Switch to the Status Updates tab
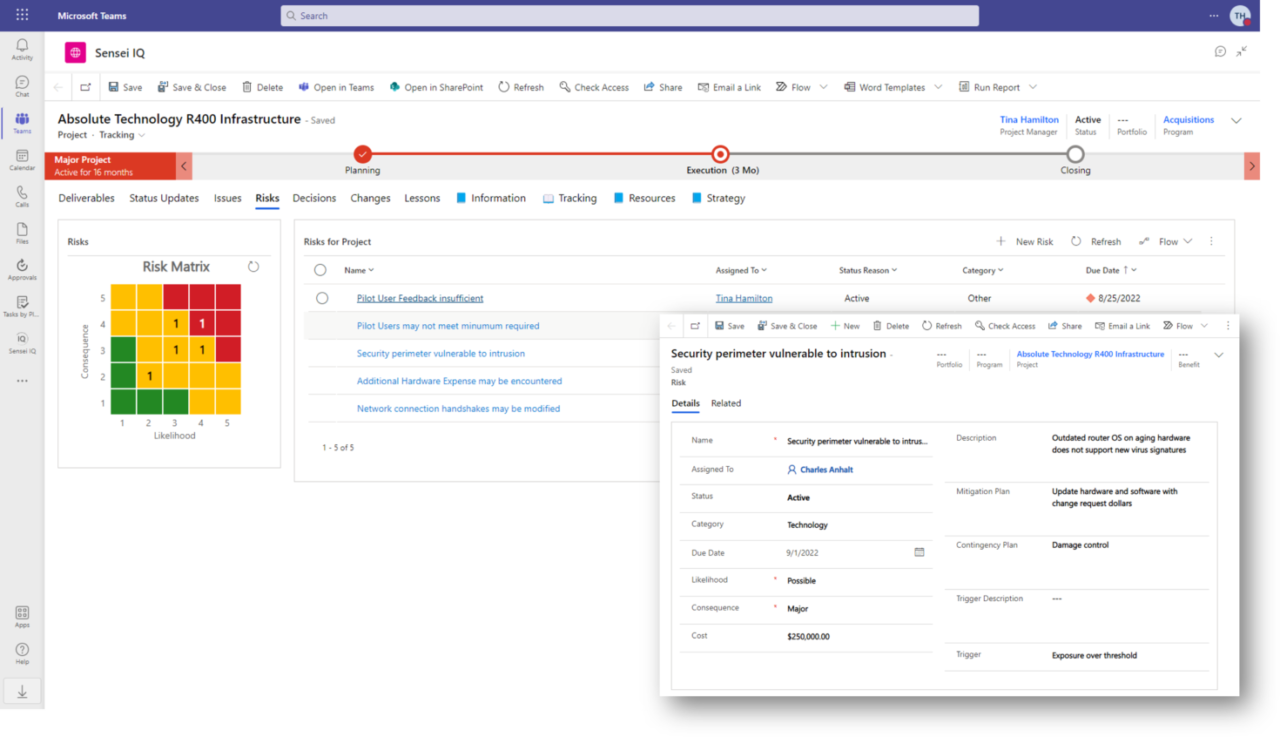Viewport: 1280px width, 737px height. (164, 198)
